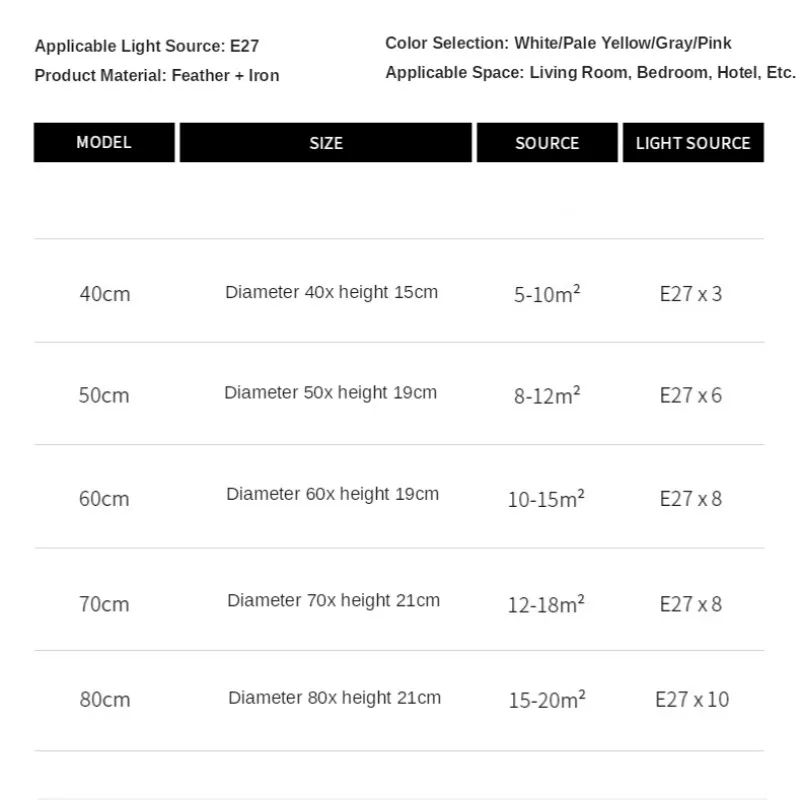Click the SIZE column header
This screenshot has height=800, width=800.
(x=326, y=142)
